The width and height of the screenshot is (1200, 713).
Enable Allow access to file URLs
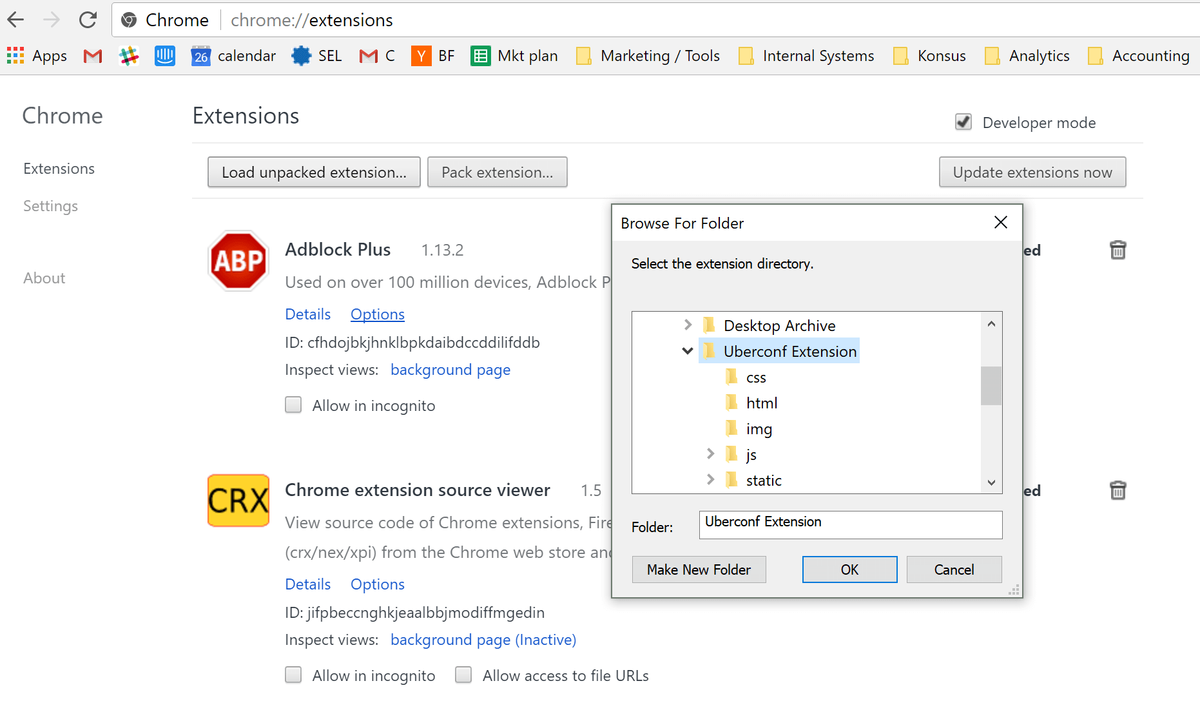pos(463,675)
